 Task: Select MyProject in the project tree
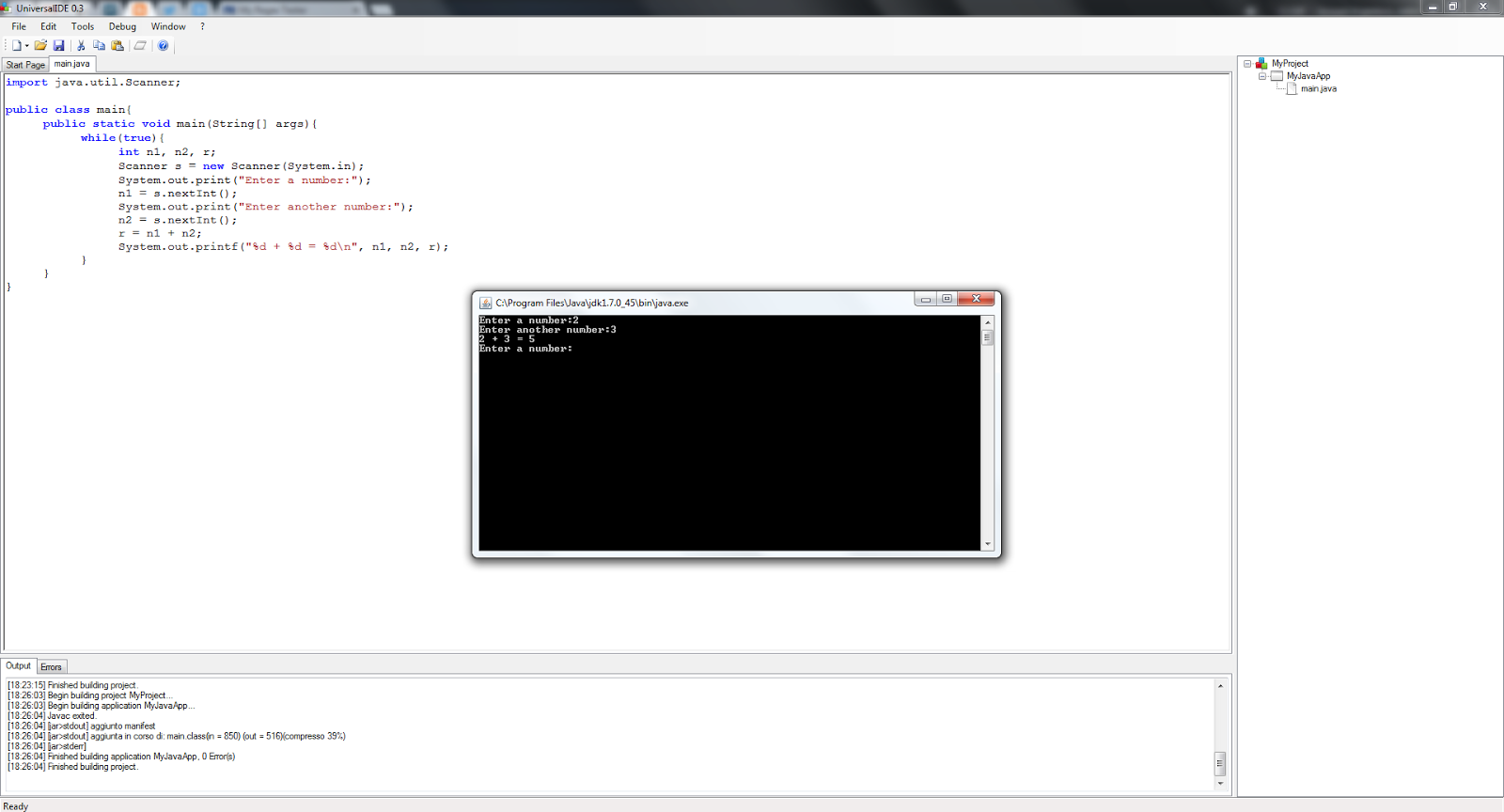pos(1290,64)
